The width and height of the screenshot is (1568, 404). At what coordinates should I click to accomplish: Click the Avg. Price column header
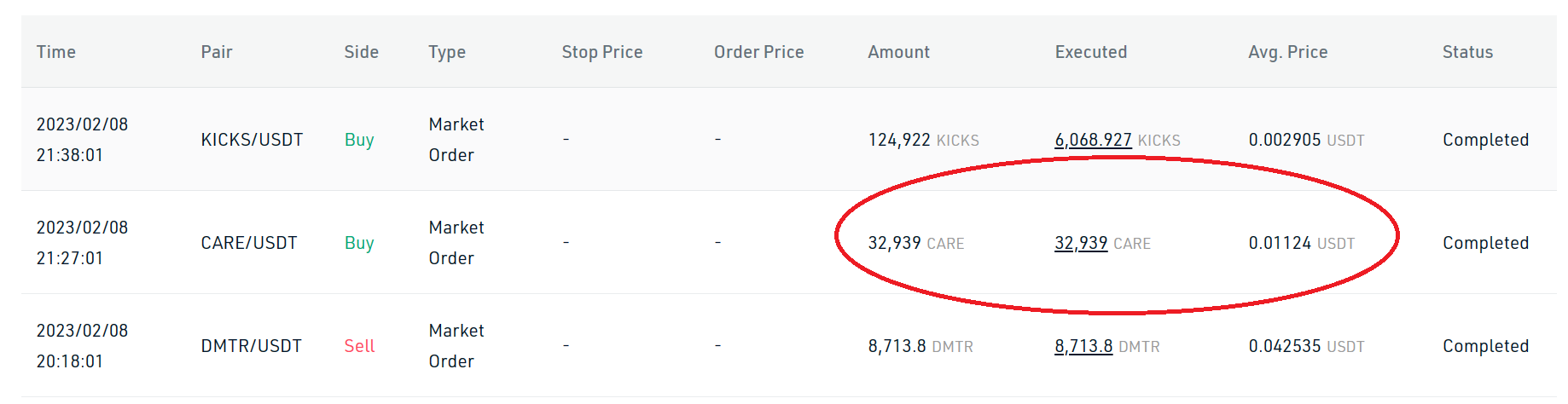1287,52
